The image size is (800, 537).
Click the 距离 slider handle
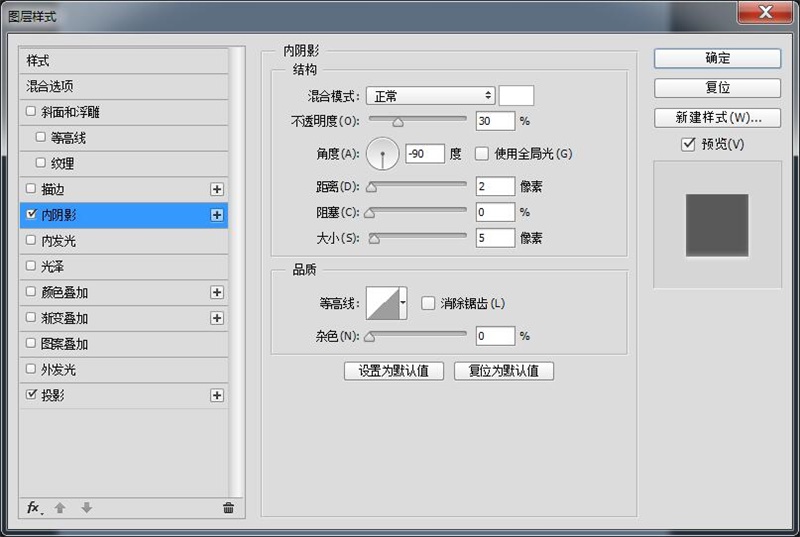[371, 188]
